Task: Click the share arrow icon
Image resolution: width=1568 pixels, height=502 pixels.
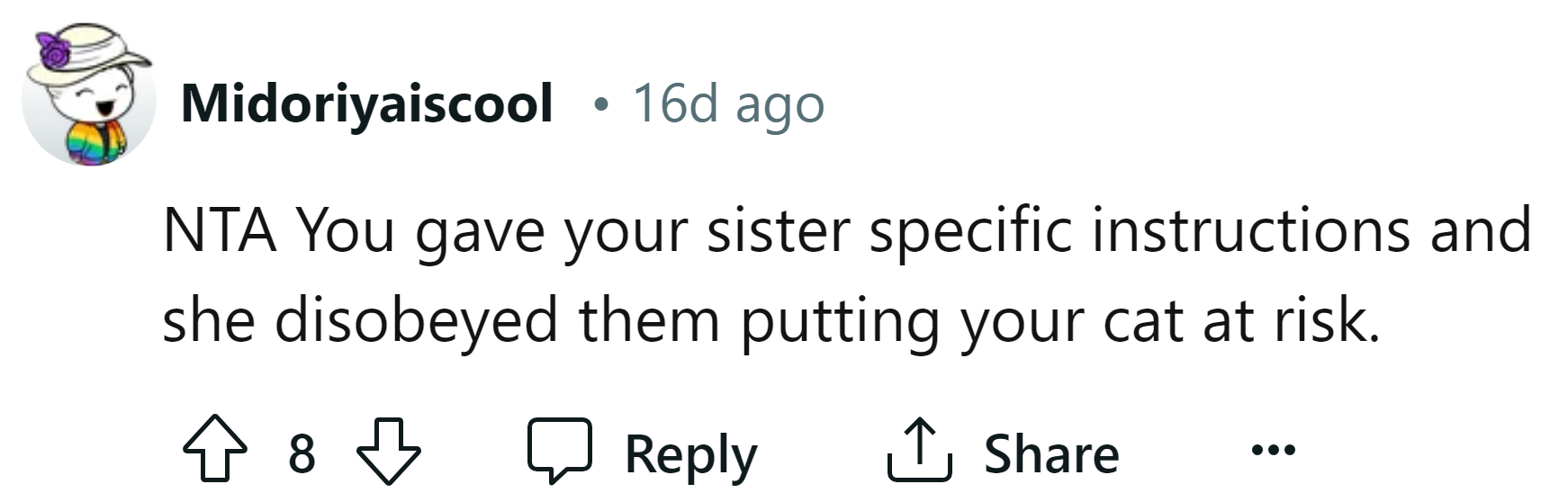Action: point(919,451)
